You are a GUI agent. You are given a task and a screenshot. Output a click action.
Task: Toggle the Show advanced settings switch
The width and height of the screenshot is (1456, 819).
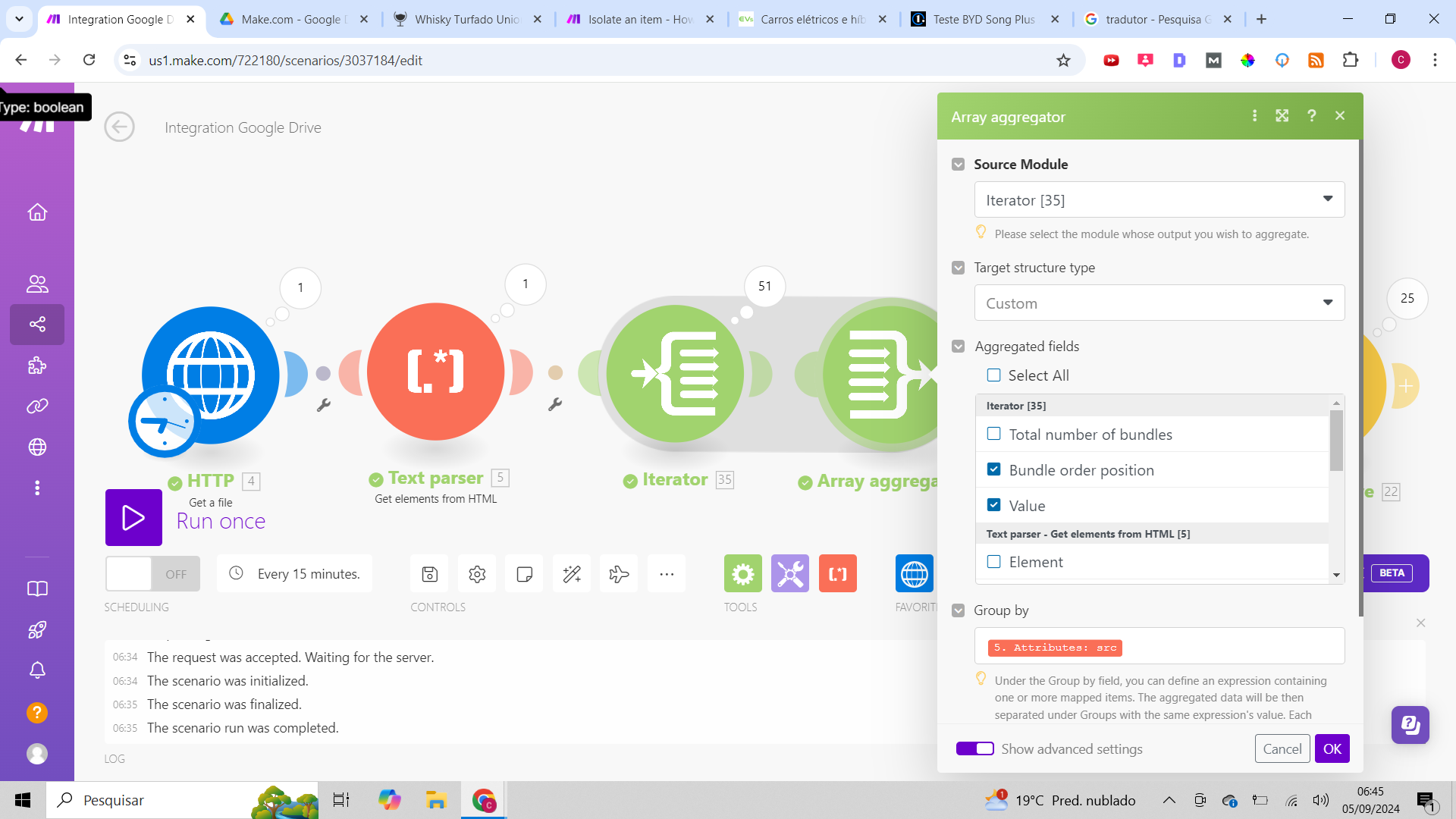coord(974,748)
